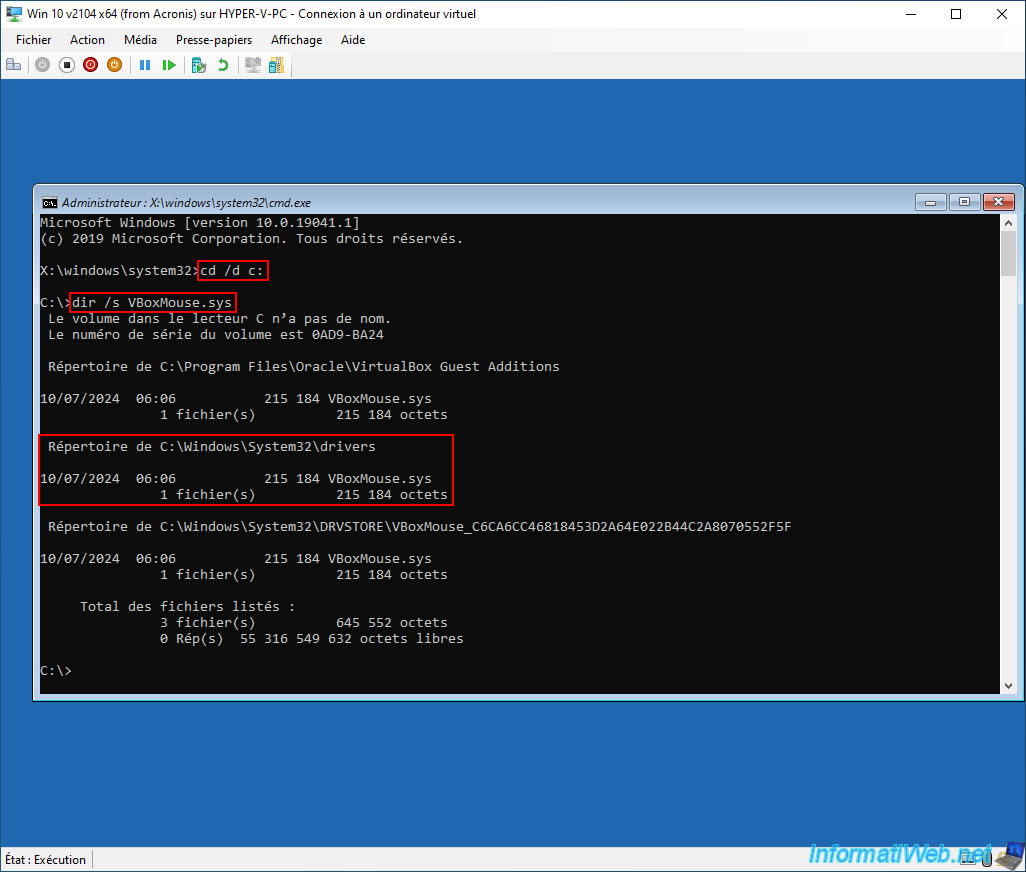This screenshot has width=1026, height=872.
Task: Click the 'Microsoft Windows [version 10.0.19041.1]' line
Action: [x=200, y=223]
